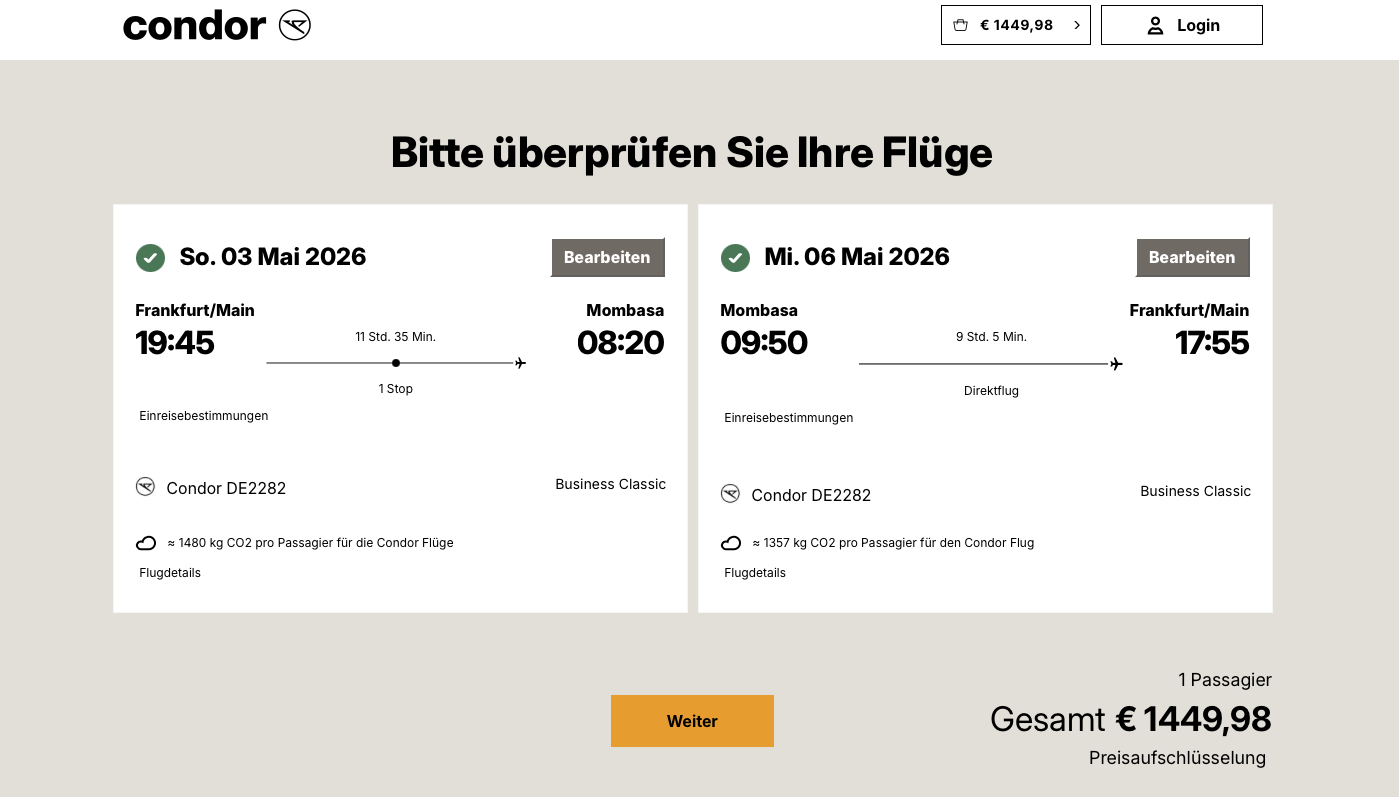Click Condor airline icon on outbound flight
Image resolution: width=1399 pixels, height=797 pixels.
tap(146, 487)
